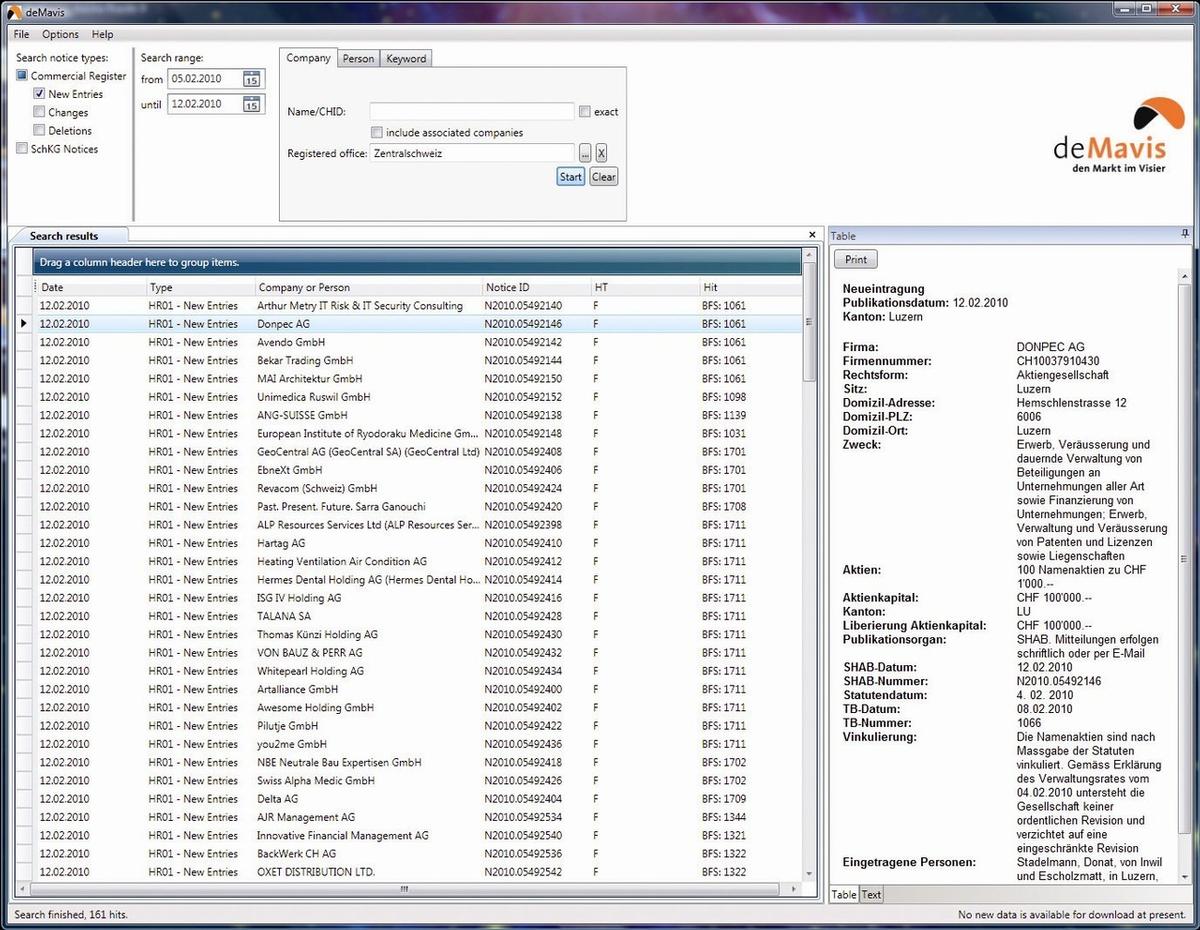Image resolution: width=1200 pixels, height=930 pixels.
Task: Clear registered office with the X button
Action: tap(601, 153)
